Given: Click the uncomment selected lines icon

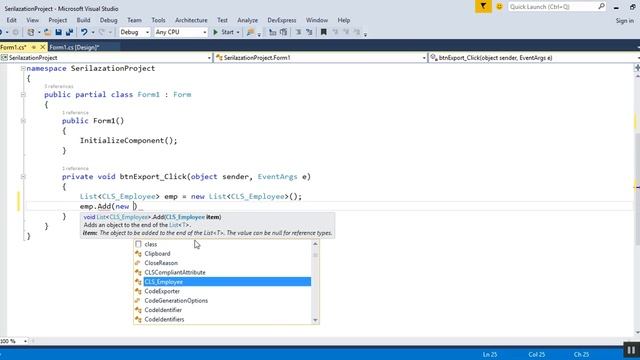Looking at the screenshot, I should [x=284, y=32].
